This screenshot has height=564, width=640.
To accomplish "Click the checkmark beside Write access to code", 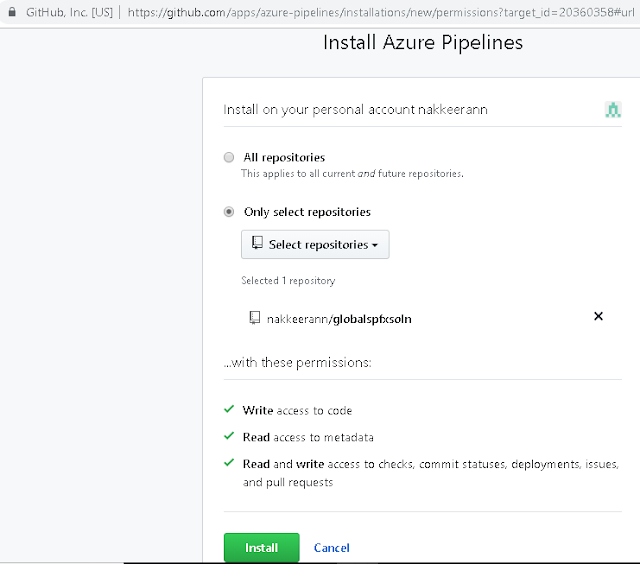I will click(229, 410).
